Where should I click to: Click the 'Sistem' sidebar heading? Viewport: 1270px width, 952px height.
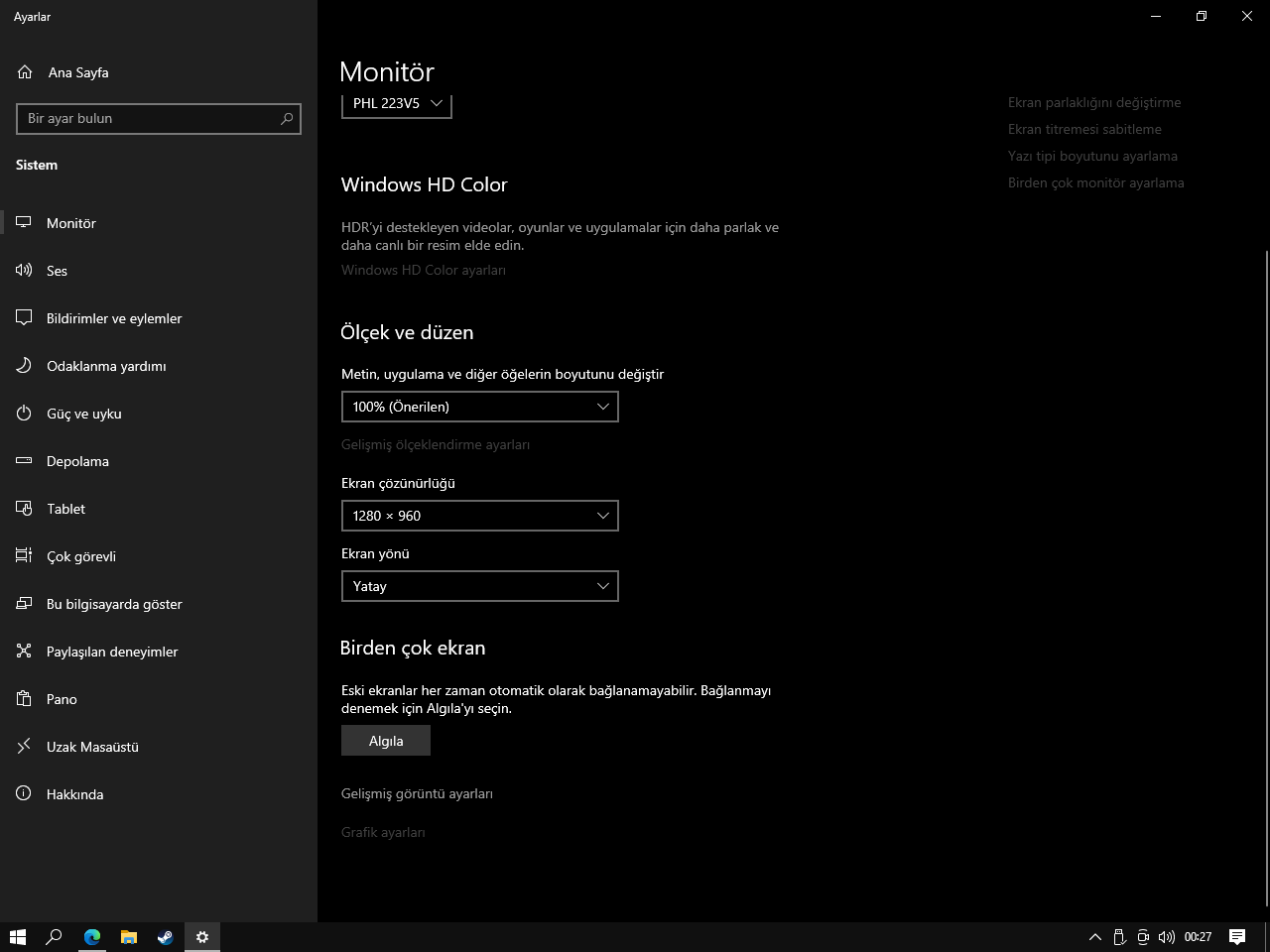tap(37, 165)
